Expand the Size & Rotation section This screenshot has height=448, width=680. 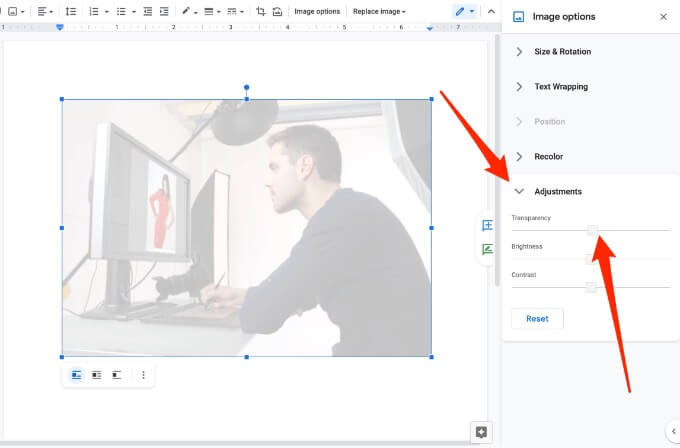tap(562, 52)
